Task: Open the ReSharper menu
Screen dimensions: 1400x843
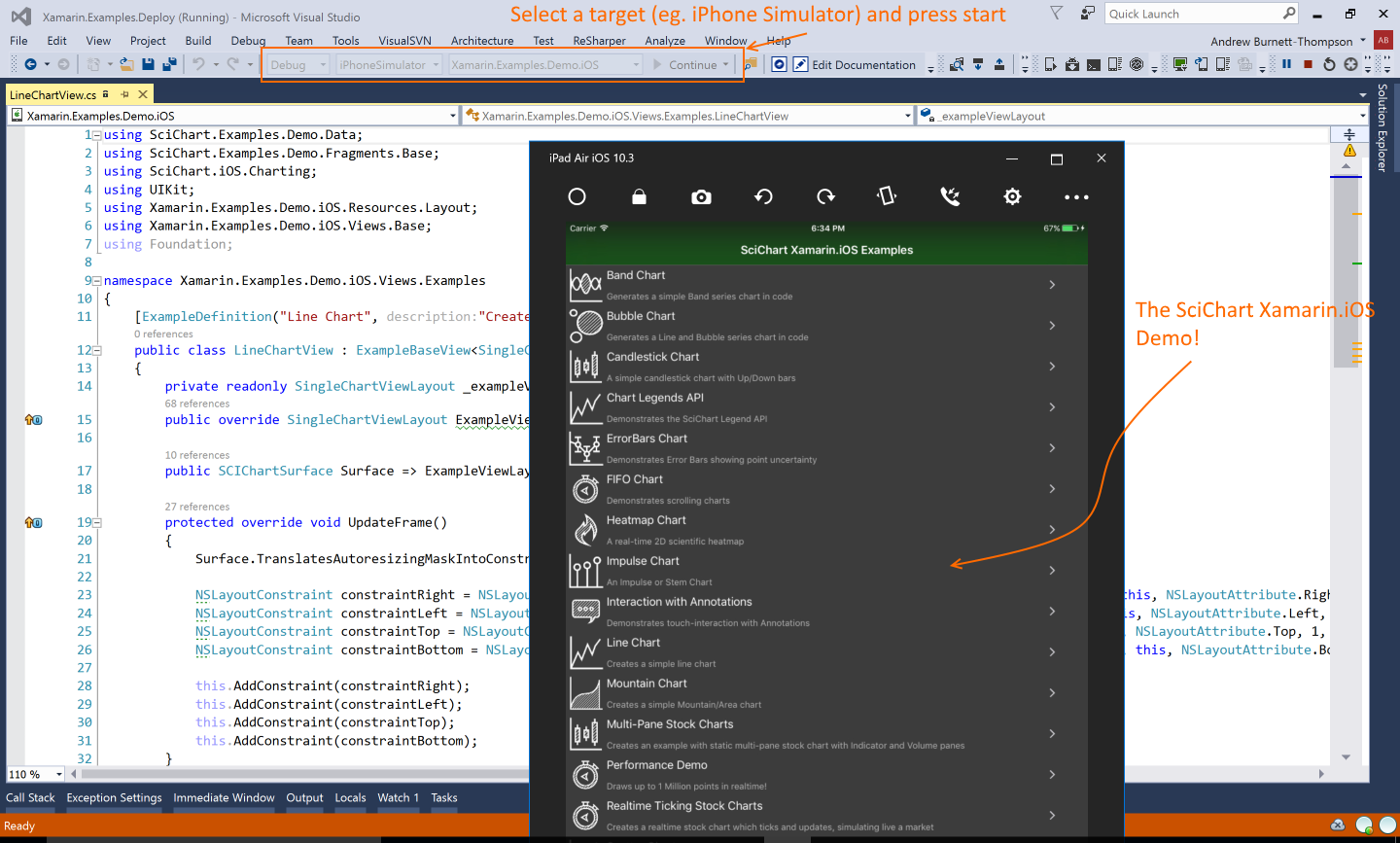Action: point(600,41)
